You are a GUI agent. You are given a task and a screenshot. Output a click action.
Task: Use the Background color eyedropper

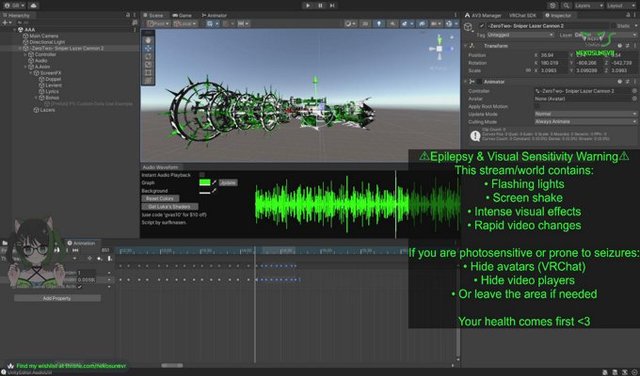click(214, 191)
